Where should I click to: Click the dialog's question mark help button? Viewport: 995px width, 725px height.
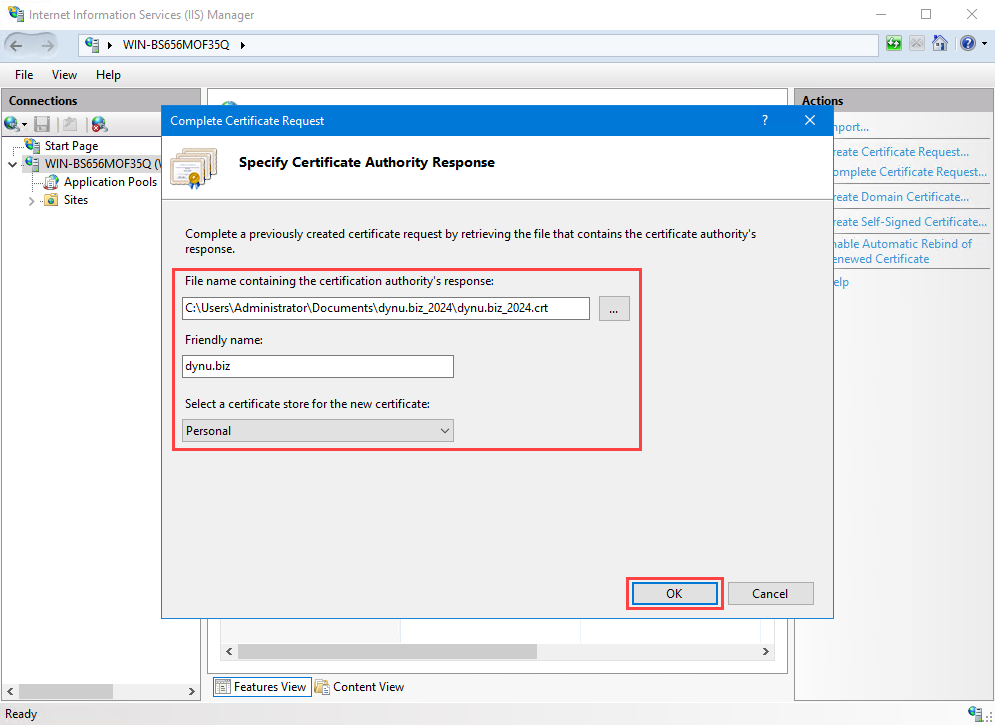tap(765, 121)
